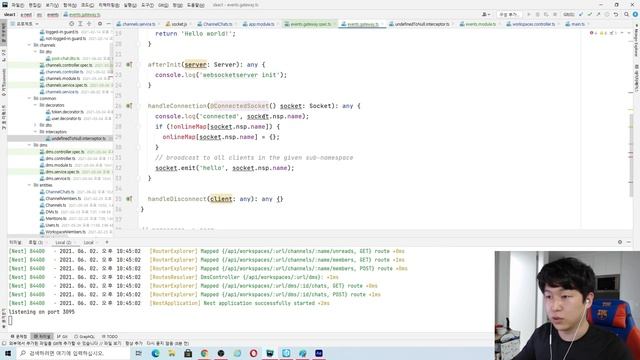
Task: Collapse the interceptors folder
Action: pyautogui.click(x=36, y=132)
